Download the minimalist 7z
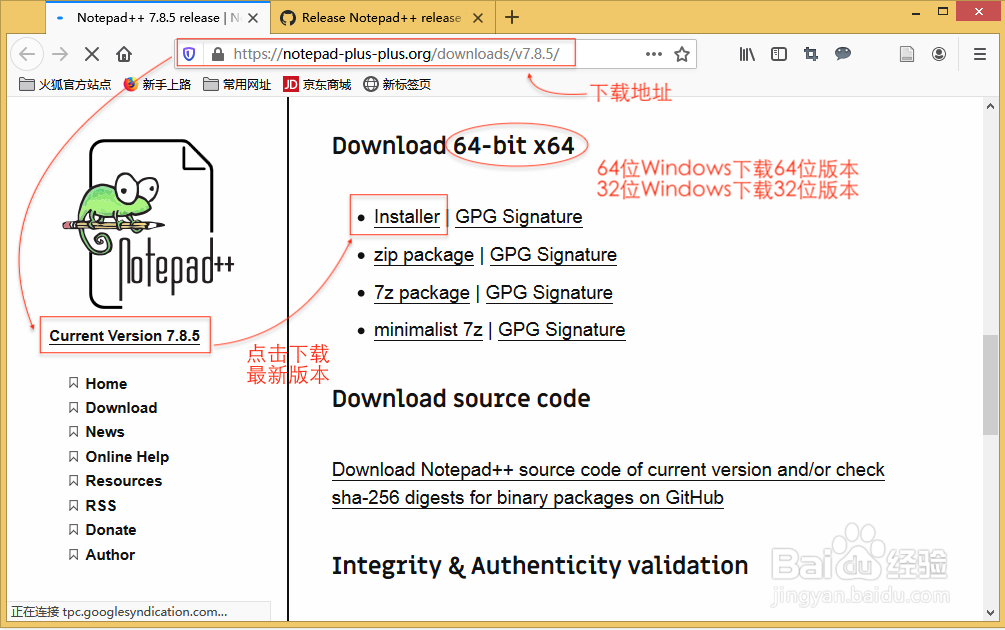1005x630 pixels. pyautogui.click(x=428, y=330)
